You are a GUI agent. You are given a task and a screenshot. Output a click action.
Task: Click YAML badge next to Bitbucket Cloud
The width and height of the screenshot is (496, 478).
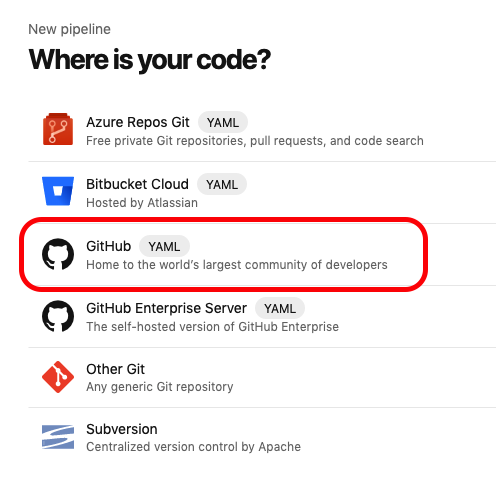coord(222,184)
